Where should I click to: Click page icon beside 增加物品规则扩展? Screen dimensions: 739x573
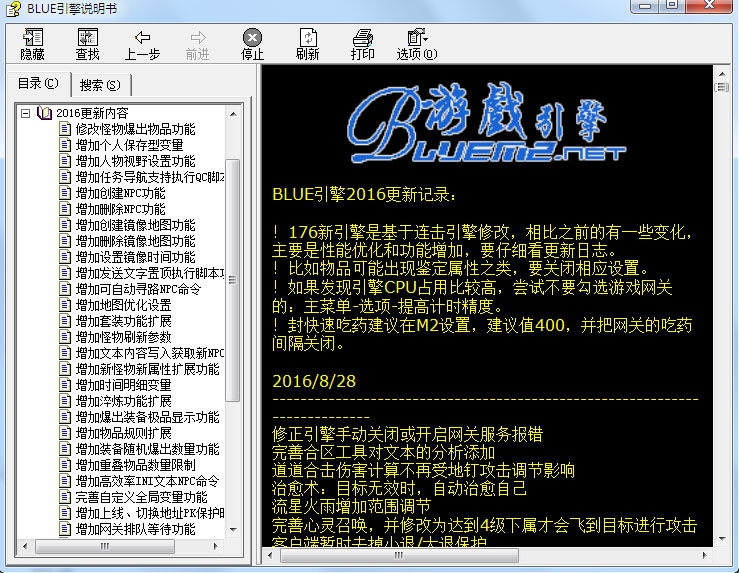pyautogui.click(x=66, y=434)
